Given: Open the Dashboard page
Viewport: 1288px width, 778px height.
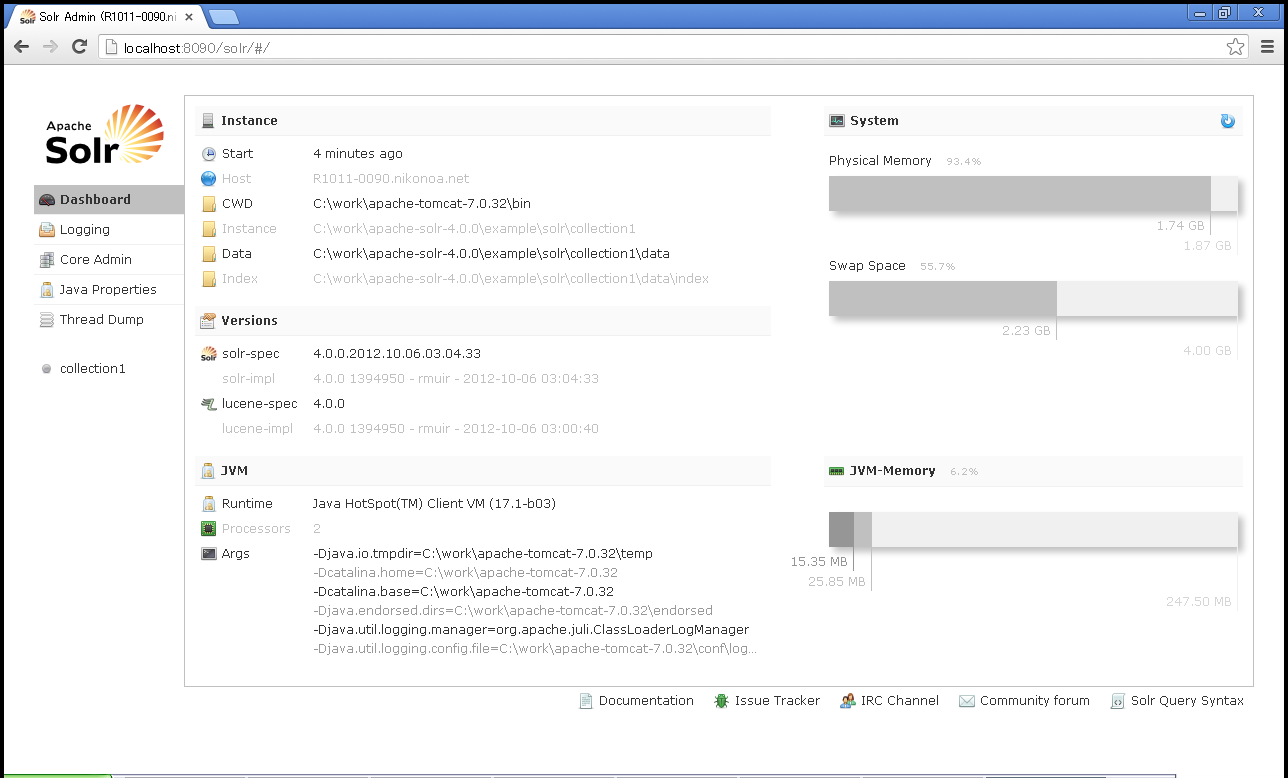Looking at the screenshot, I should coord(109,200).
